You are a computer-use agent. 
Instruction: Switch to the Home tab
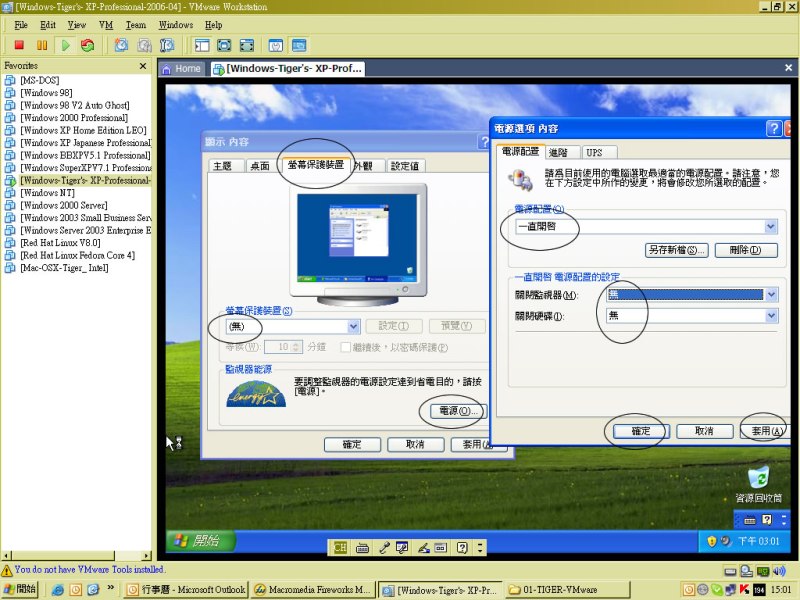(x=182, y=68)
